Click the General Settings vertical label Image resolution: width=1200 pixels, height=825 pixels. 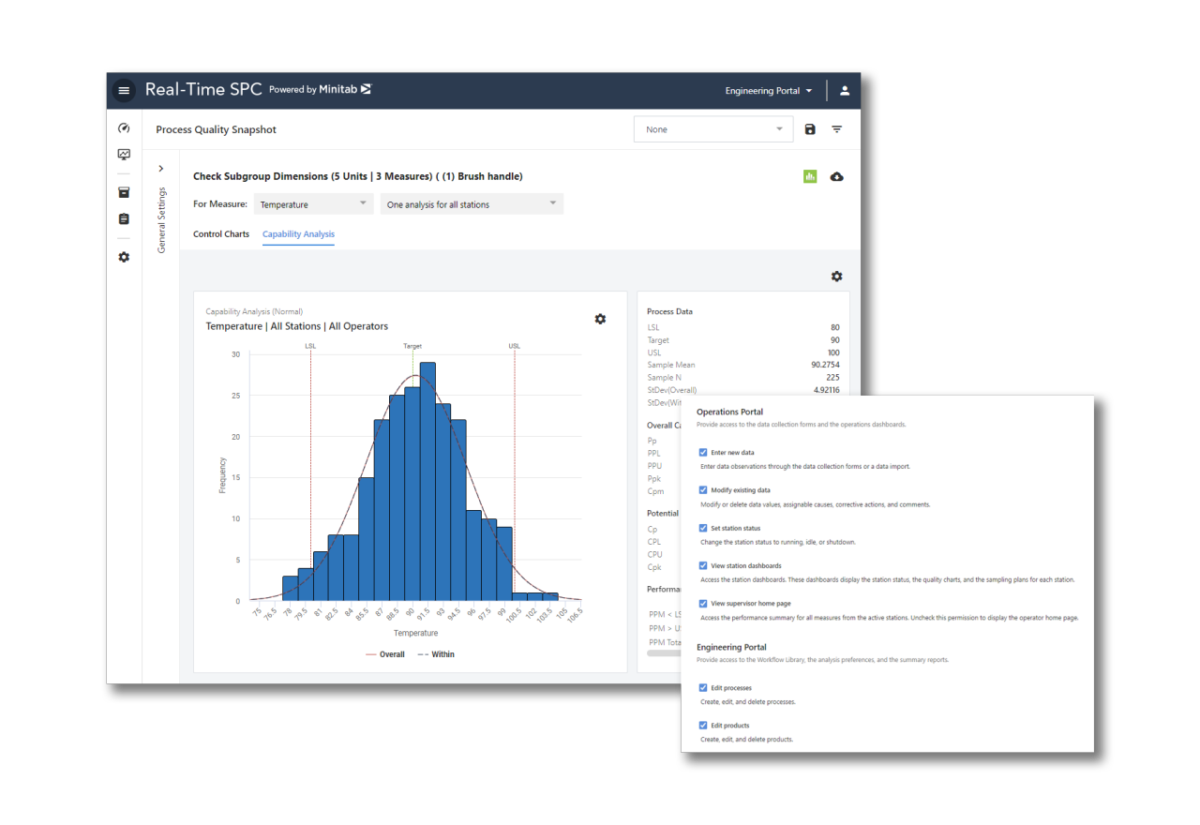[x=162, y=220]
